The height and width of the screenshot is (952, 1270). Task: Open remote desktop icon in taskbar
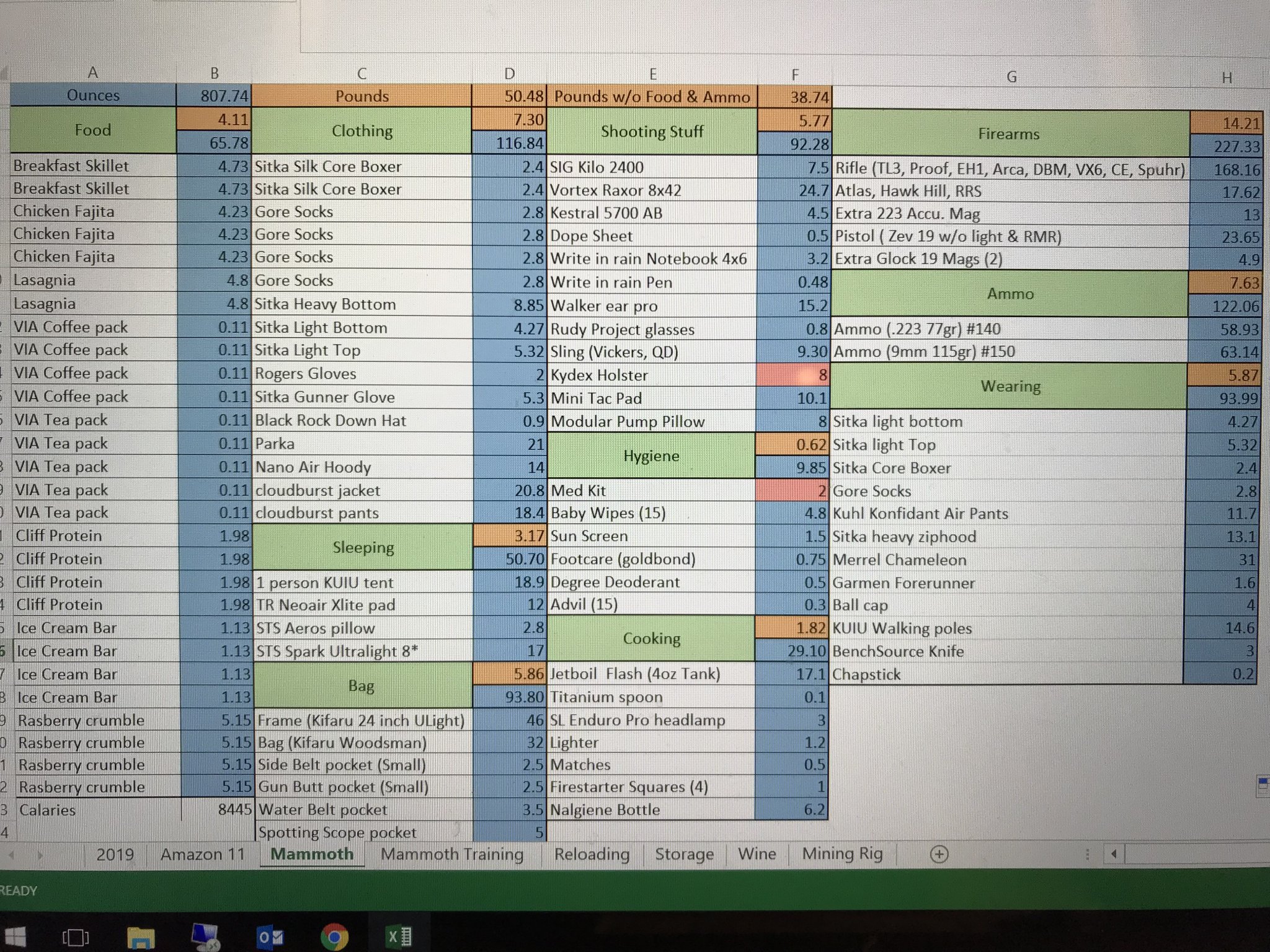coord(205,937)
